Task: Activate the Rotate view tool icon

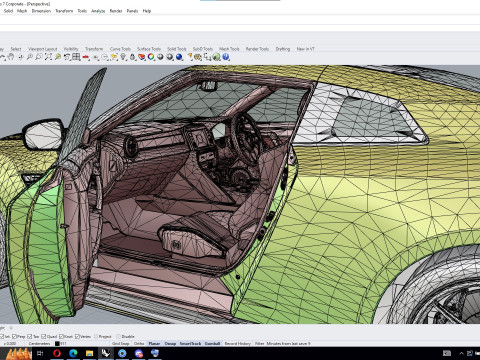Action: pyautogui.click(x=21, y=57)
